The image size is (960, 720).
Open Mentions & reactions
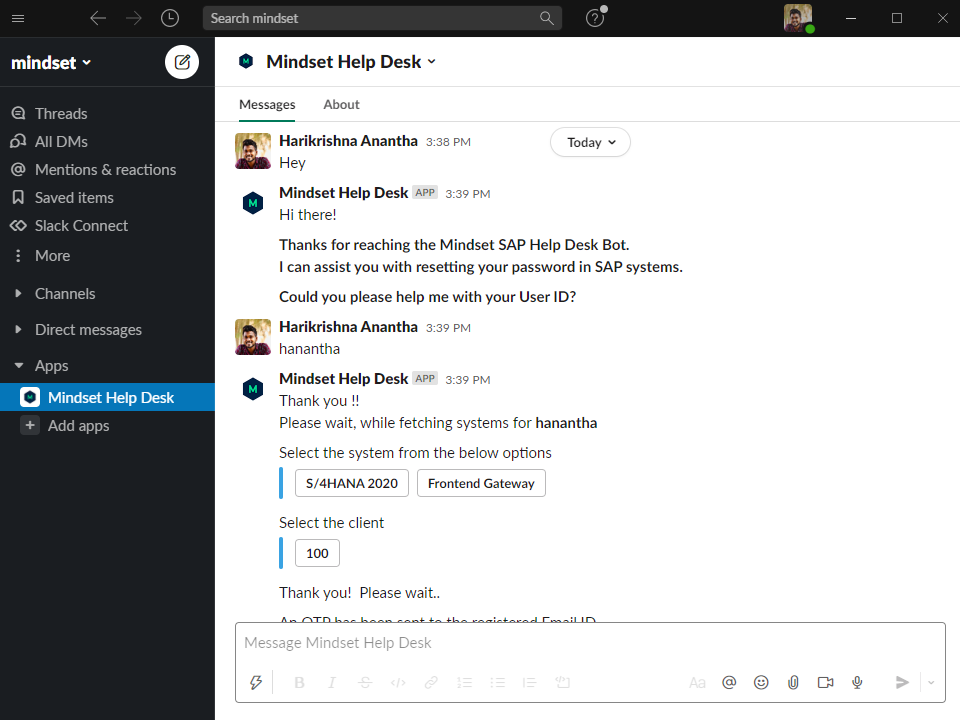pyautogui.click(x=107, y=170)
